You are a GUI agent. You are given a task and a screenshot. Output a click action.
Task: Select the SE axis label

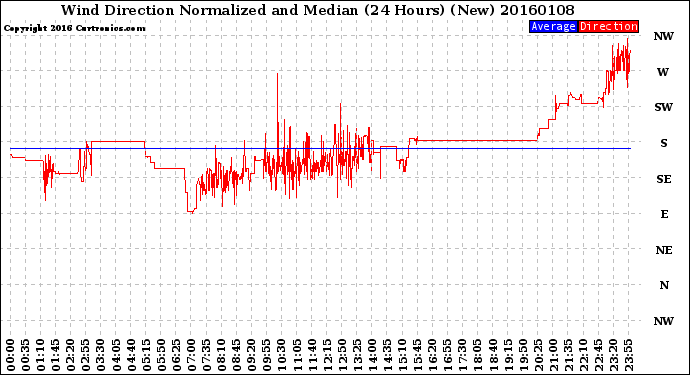[x=664, y=179]
